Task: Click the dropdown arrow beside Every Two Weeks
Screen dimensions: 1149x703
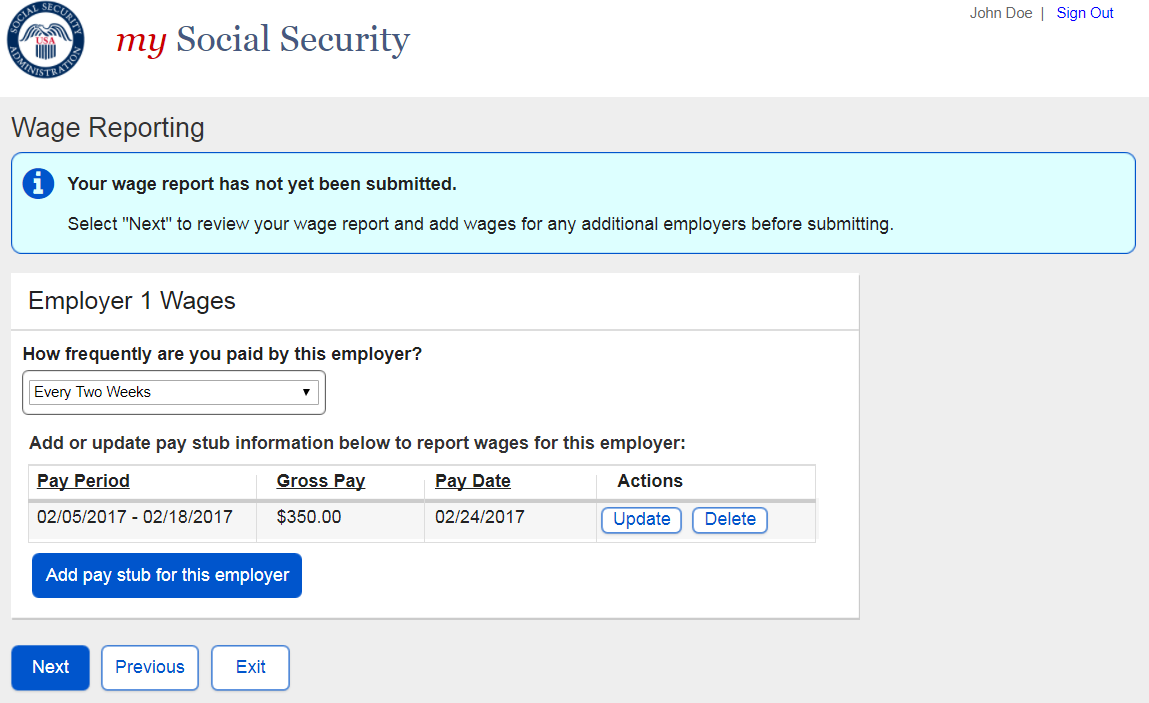Action: coord(306,392)
